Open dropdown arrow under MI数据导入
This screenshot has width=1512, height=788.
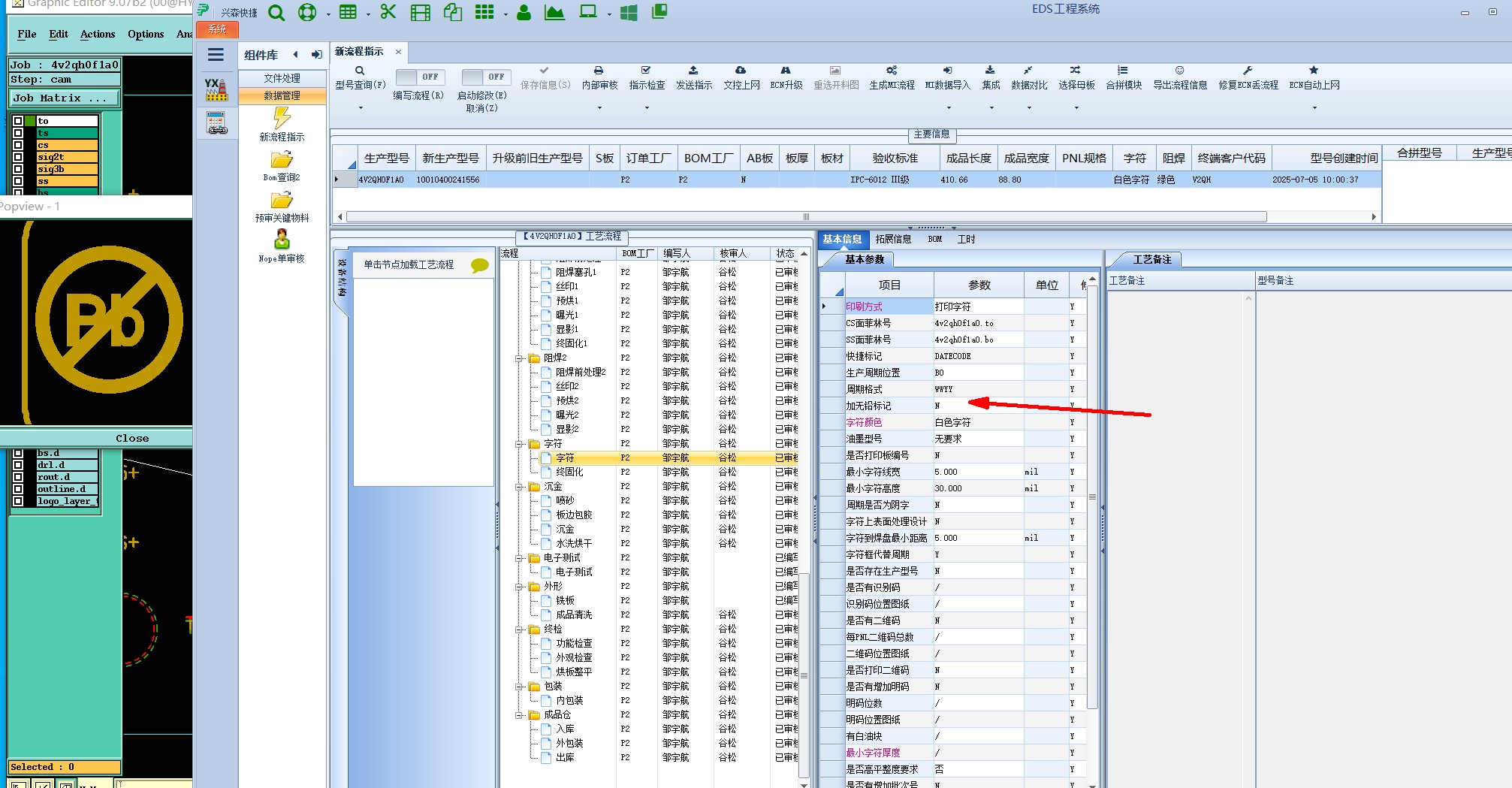coord(948,108)
